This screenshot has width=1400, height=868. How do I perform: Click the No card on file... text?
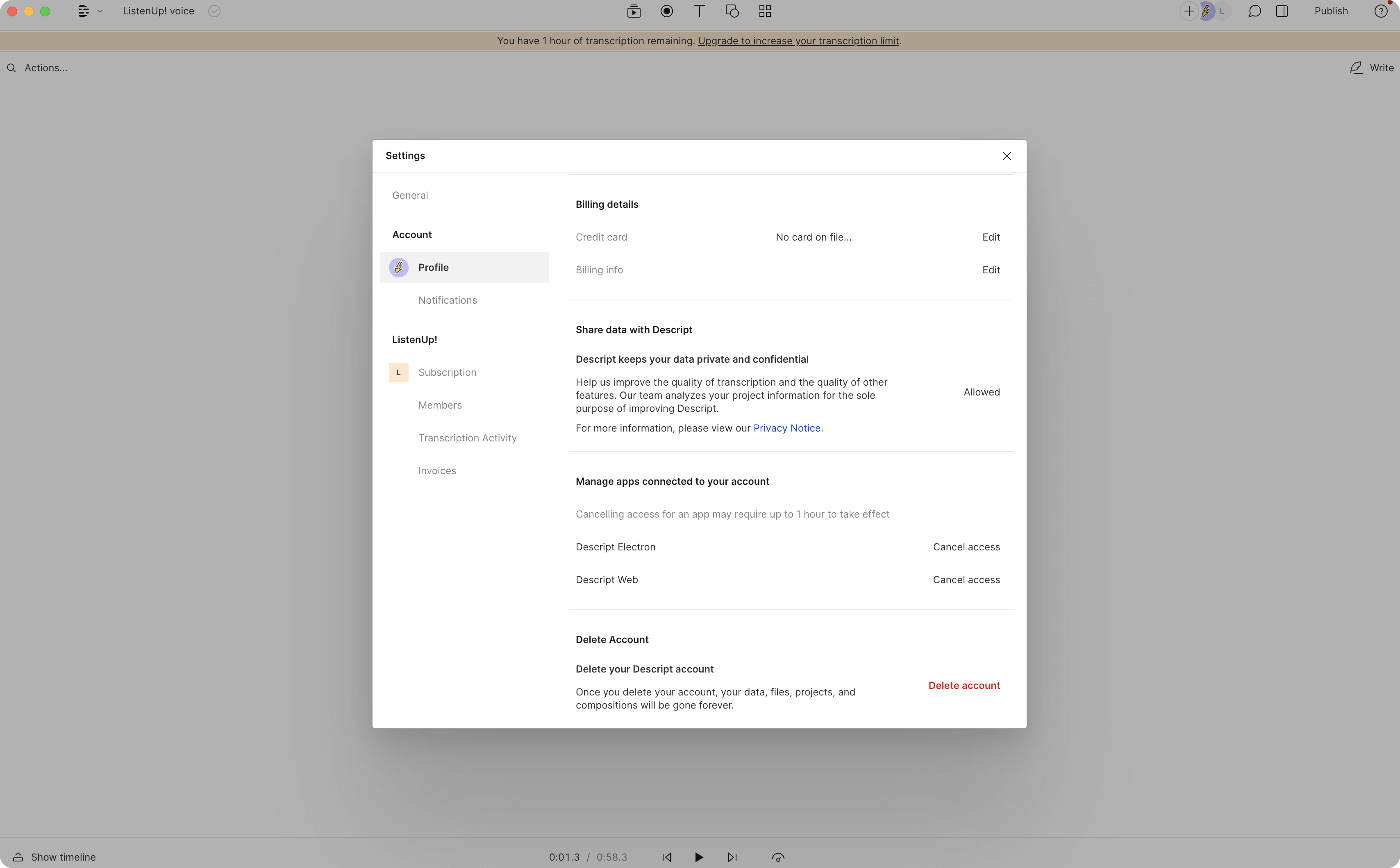click(x=814, y=237)
